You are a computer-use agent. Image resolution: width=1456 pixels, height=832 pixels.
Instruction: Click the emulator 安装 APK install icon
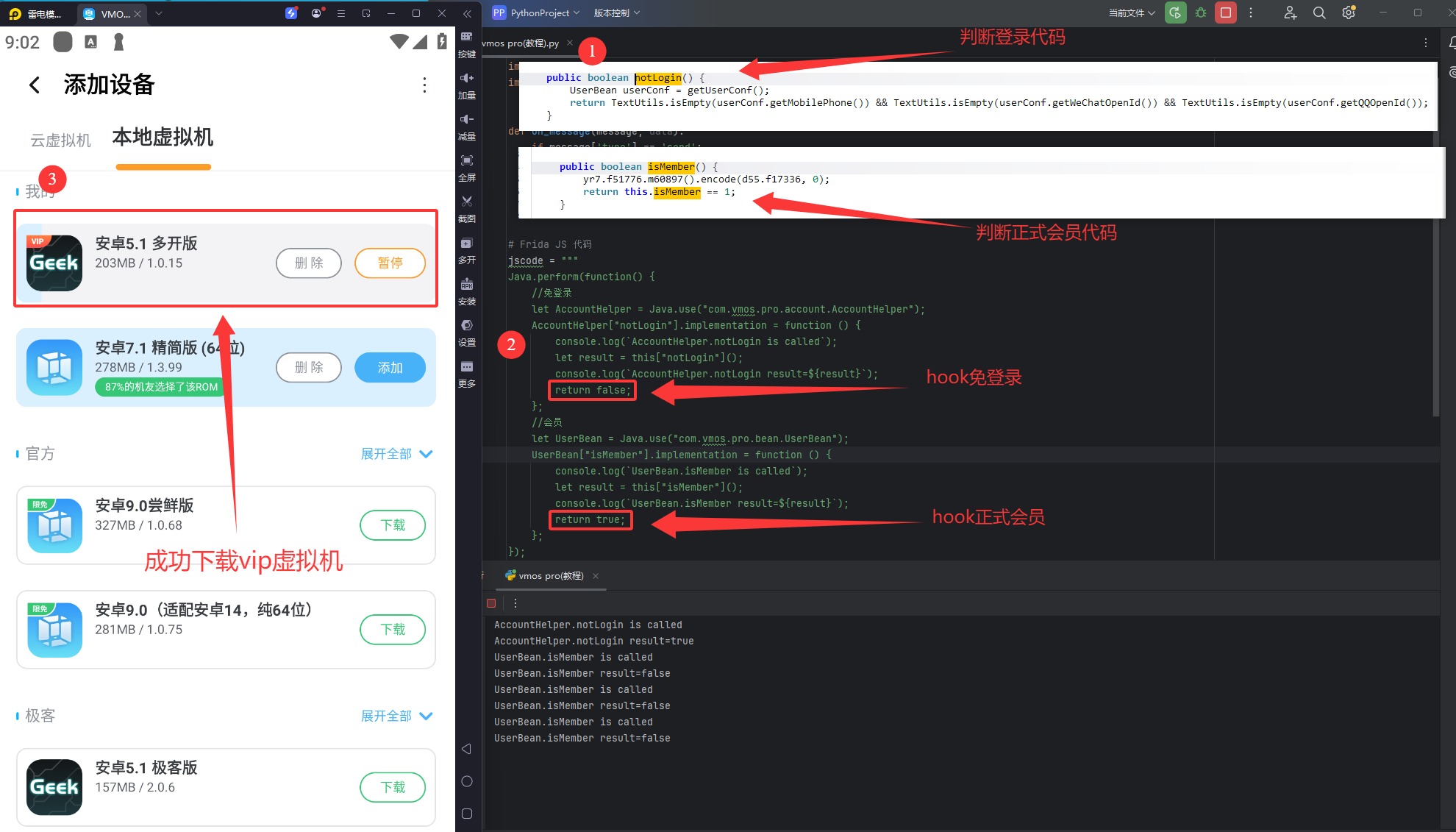(467, 292)
